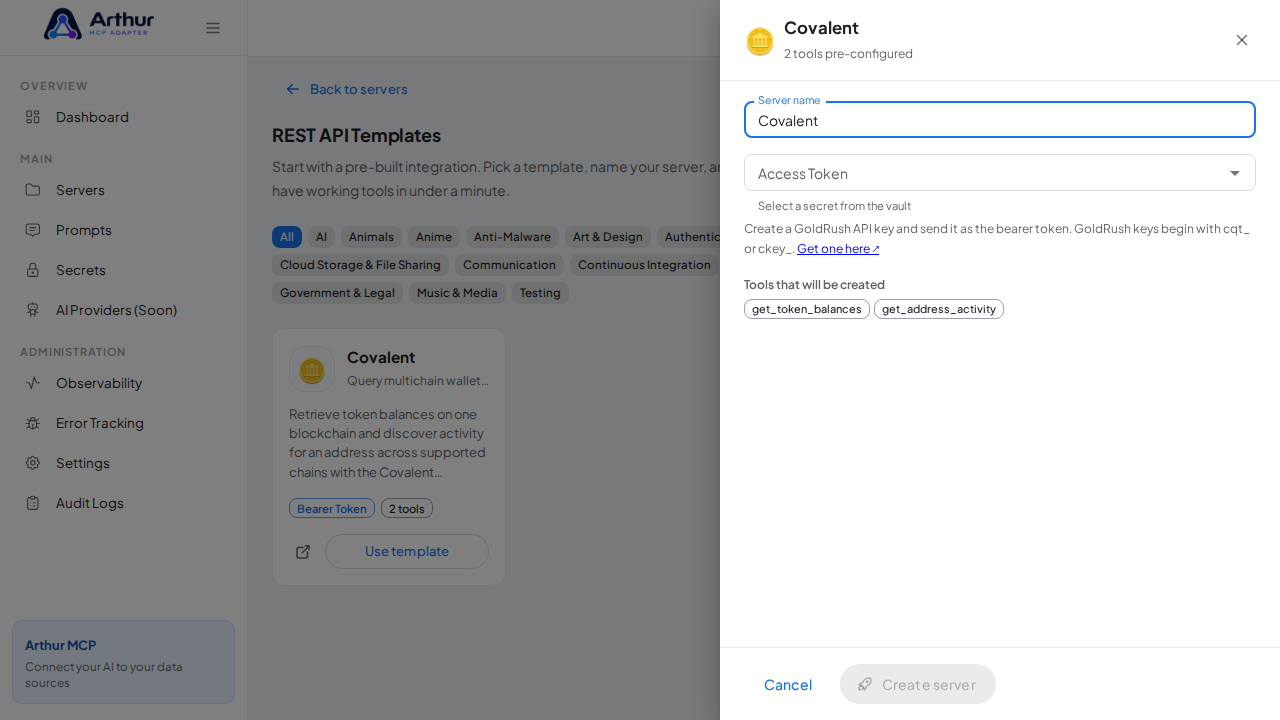Toggle the sidebar hamburger menu icon
Viewport: 1280px width, 720px height.
[213, 28]
